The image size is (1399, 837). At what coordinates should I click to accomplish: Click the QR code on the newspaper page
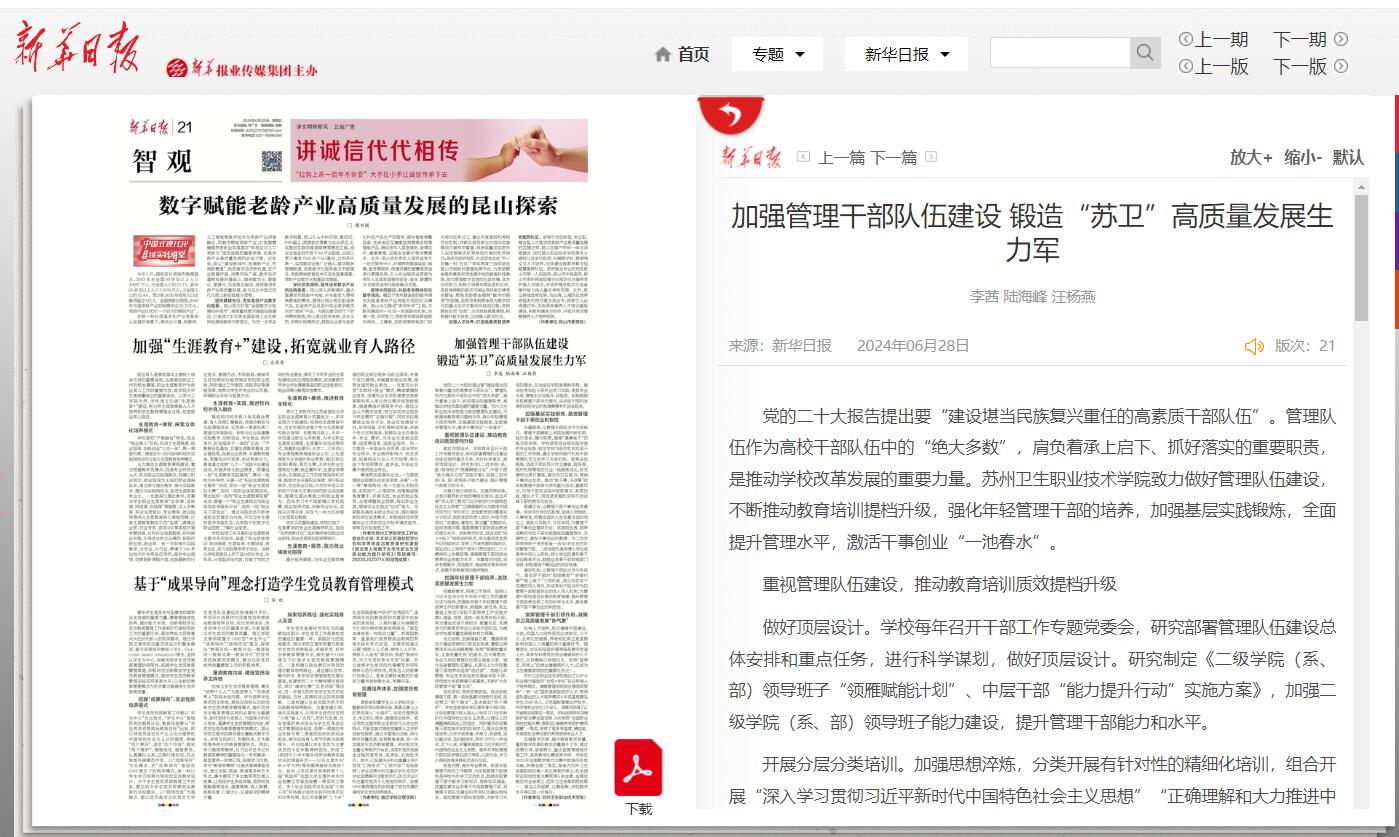coord(272,160)
